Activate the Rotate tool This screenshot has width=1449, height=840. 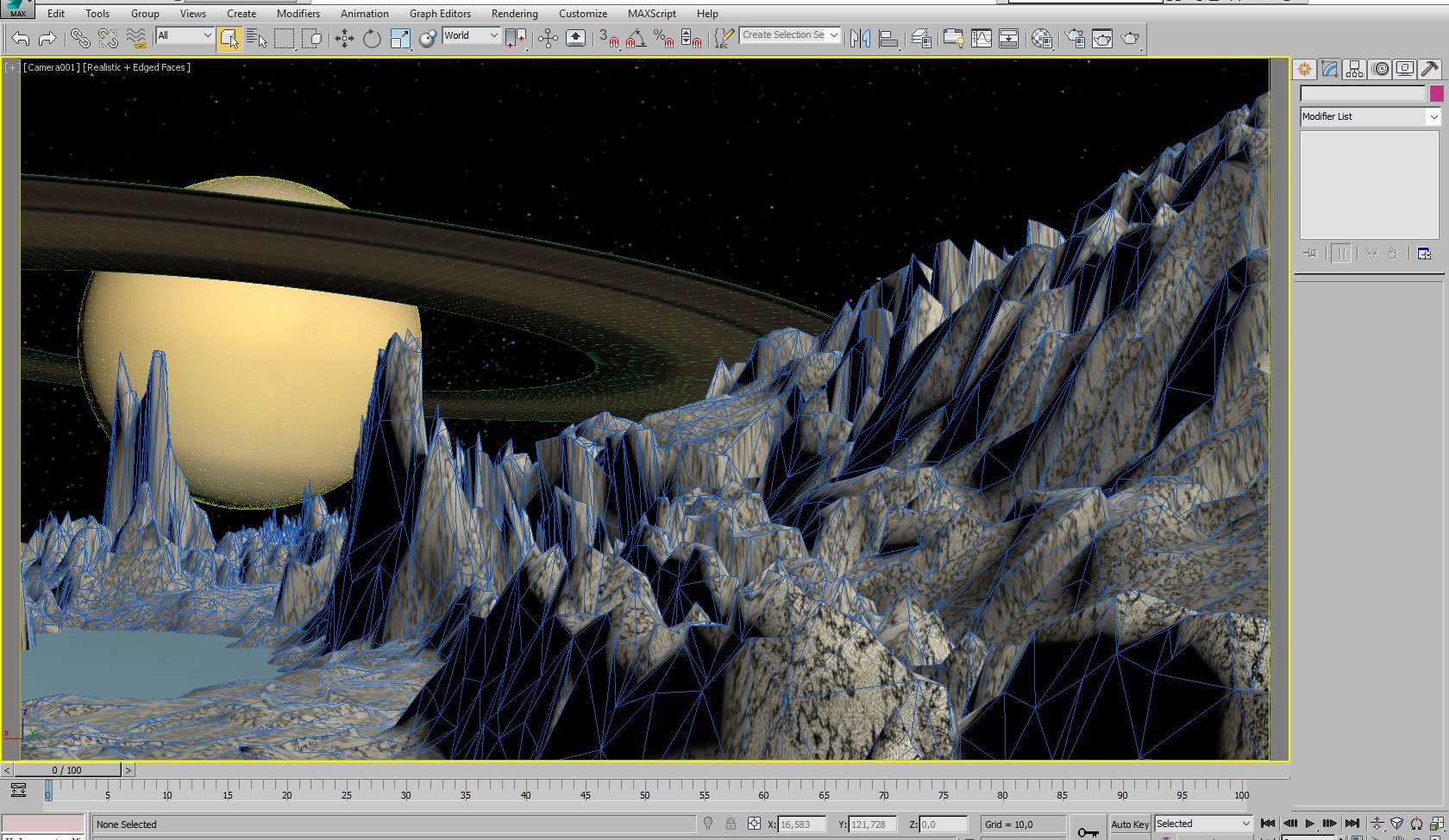coord(372,38)
